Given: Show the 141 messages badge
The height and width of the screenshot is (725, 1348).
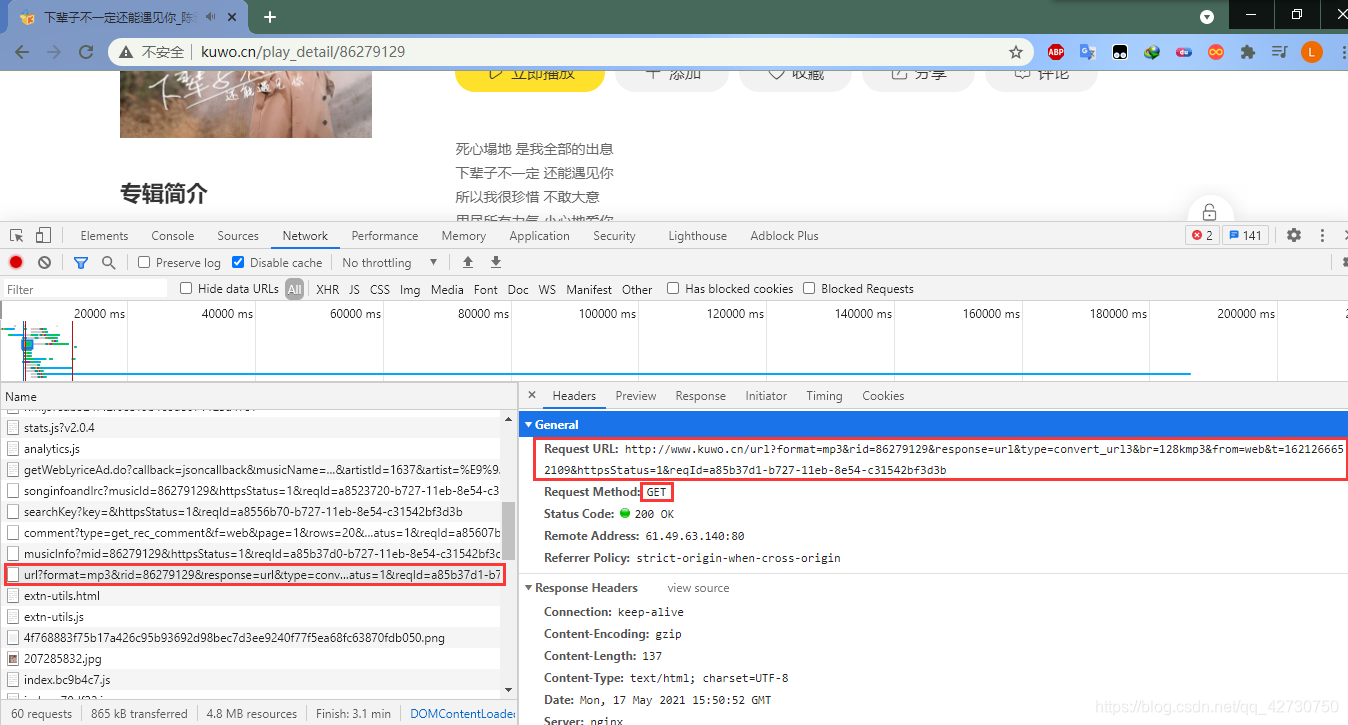Looking at the screenshot, I should tap(1247, 236).
